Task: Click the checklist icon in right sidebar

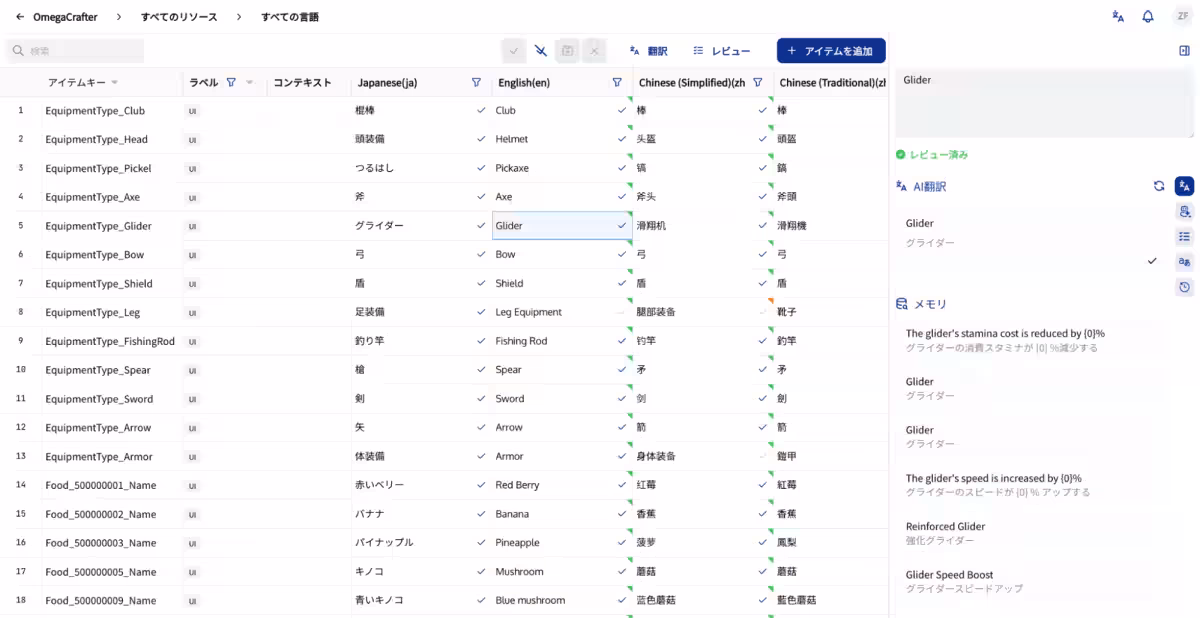Action: coord(1184,237)
